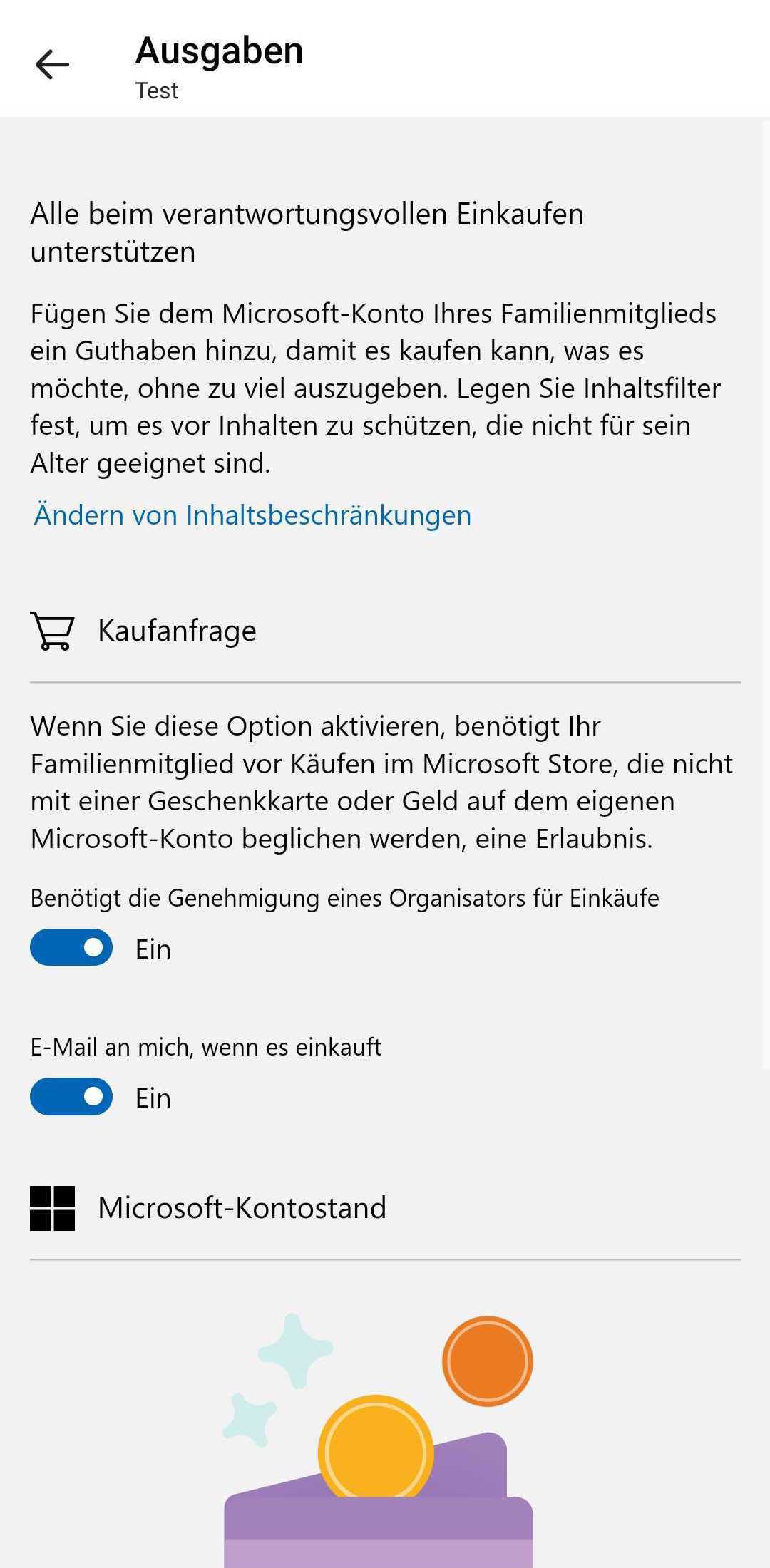Click the 'Alle beim verantwortungsvollen Einkaufen' heading

[307, 232]
